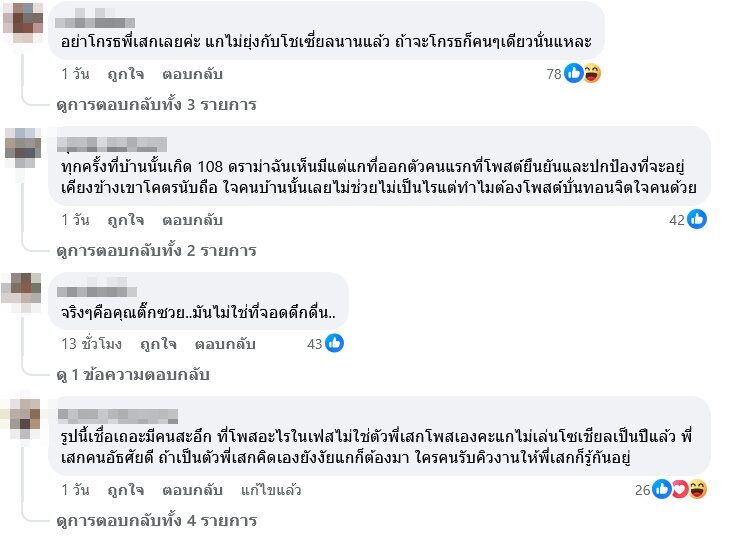Viewport: 746px width, 538px height.
Task: Click the blue like icon beside 78
Action: pos(574,73)
